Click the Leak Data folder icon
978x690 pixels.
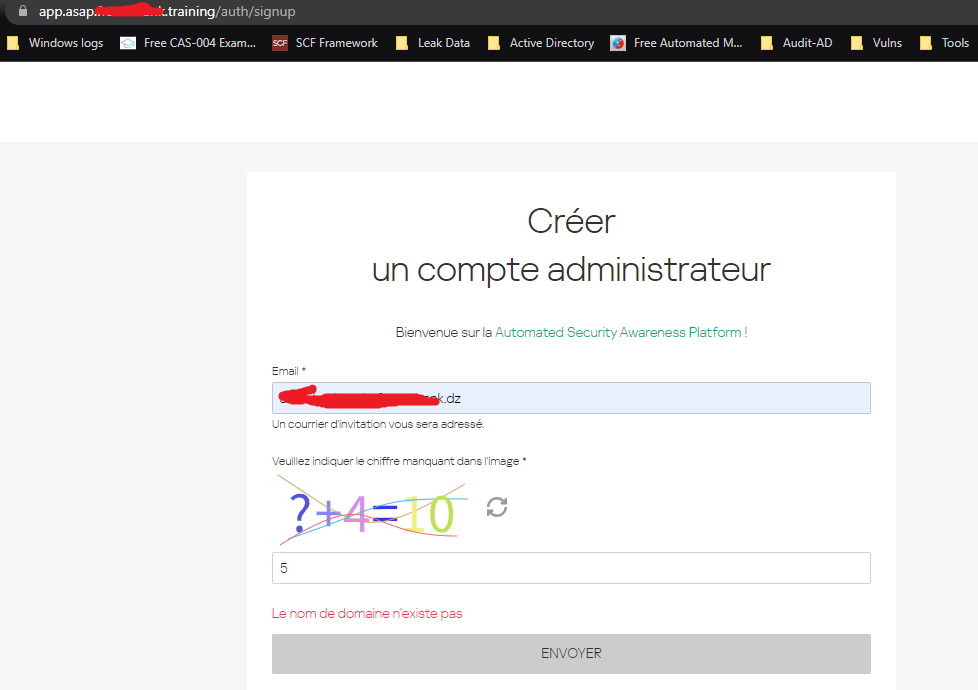pyautogui.click(x=402, y=43)
